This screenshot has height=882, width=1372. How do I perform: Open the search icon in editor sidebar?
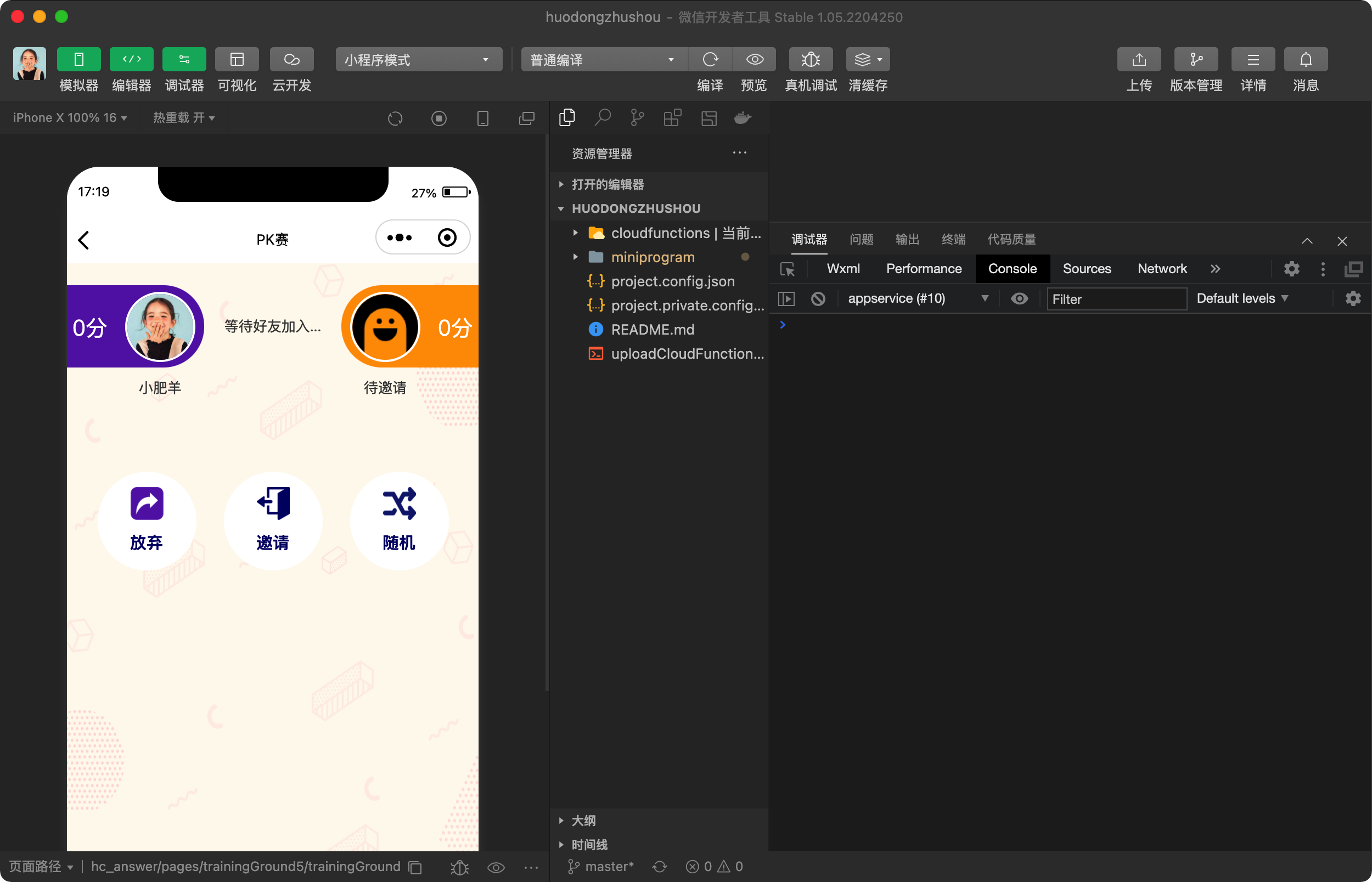602,118
